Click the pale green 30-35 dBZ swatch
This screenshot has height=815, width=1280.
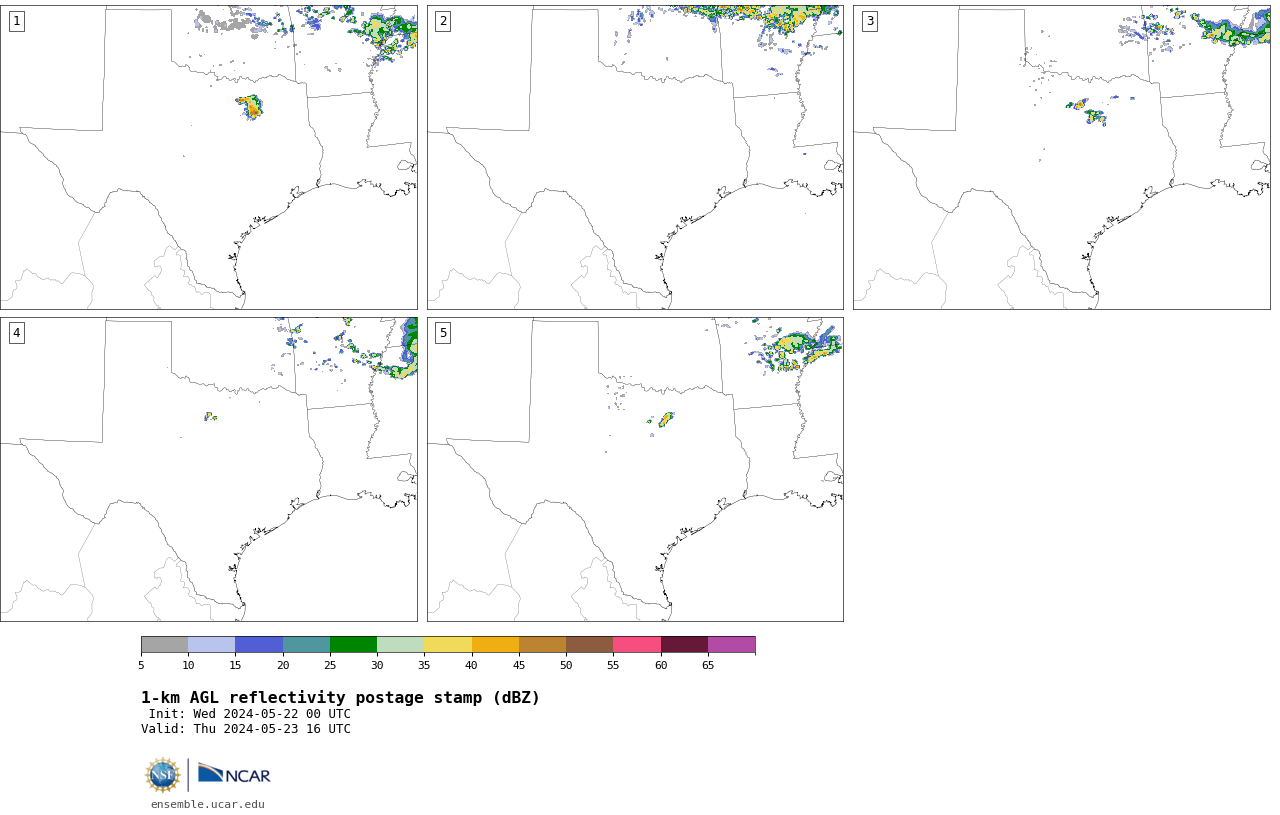[x=401, y=644]
